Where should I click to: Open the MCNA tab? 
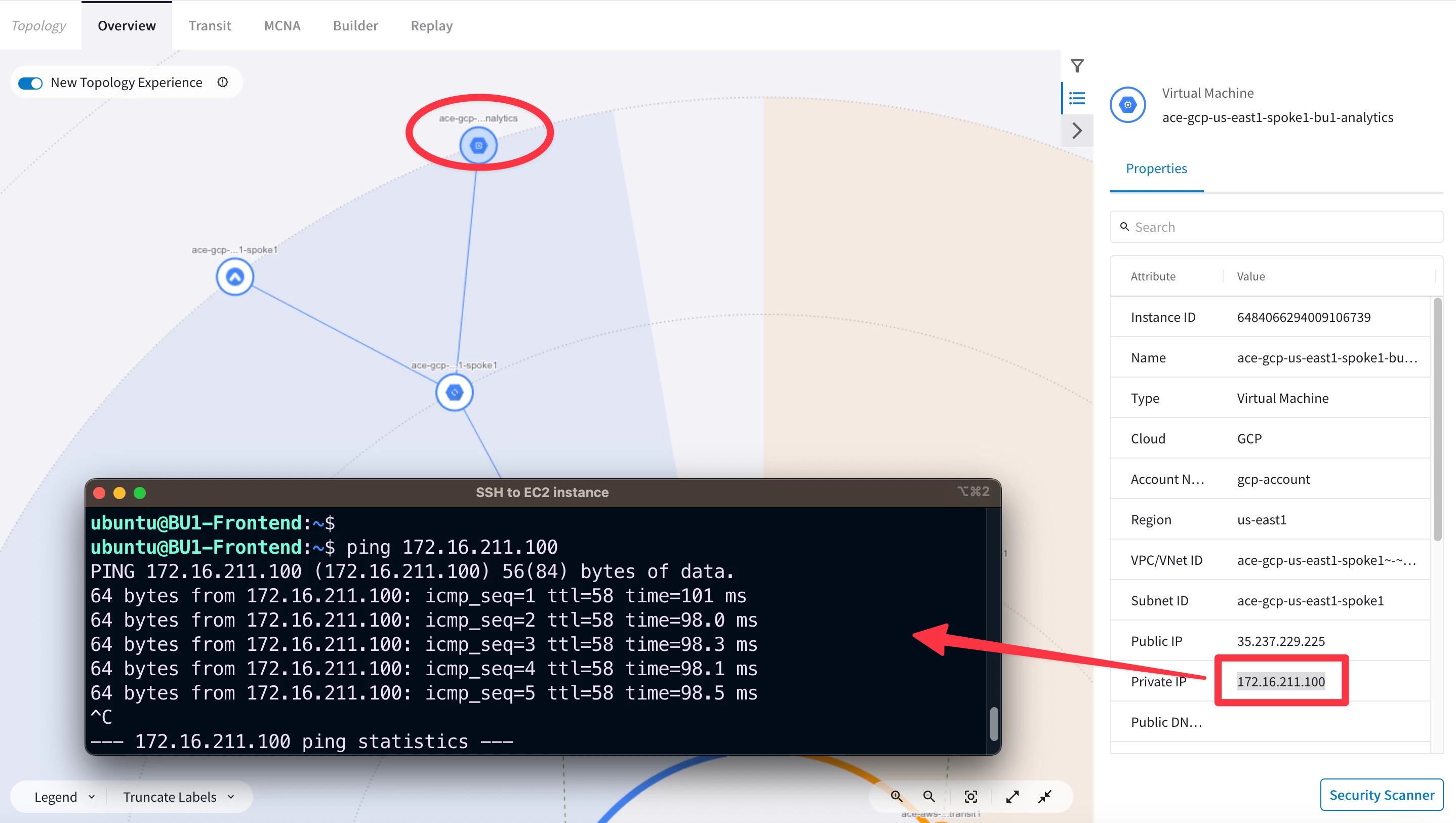pos(282,25)
